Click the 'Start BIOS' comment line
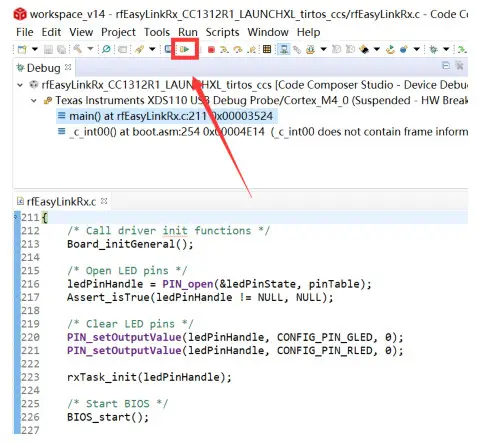This screenshot has height=443, width=485. click(x=117, y=404)
